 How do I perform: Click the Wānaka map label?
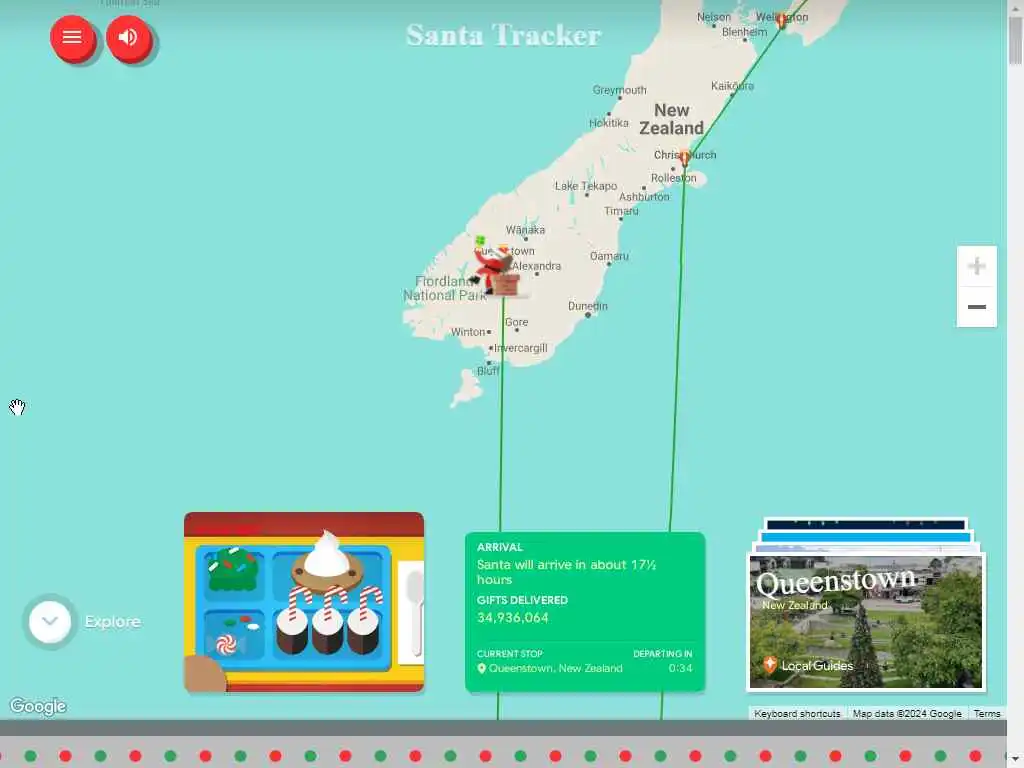pos(525,230)
